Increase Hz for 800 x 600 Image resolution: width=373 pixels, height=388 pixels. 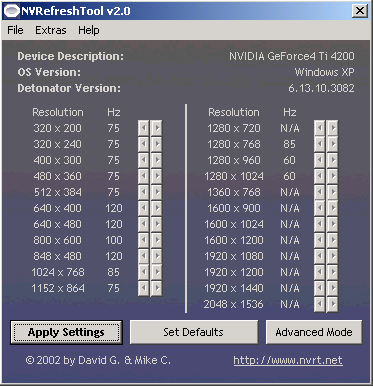point(156,240)
